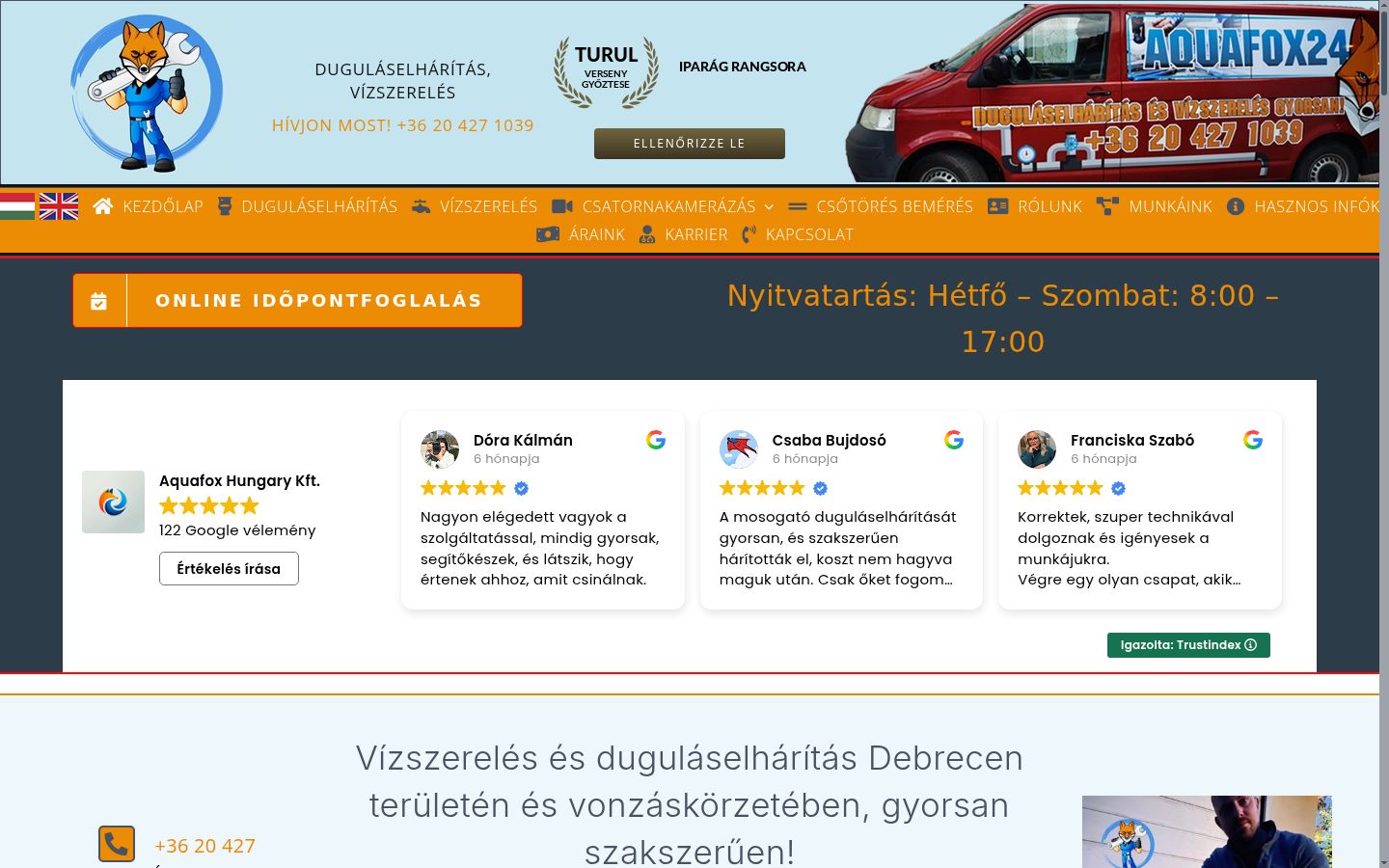Image resolution: width=1389 pixels, height=868 pixels.
Task: Expand the Csatornakamerázás submenu chevron
Action: click(x=769, y=207)
